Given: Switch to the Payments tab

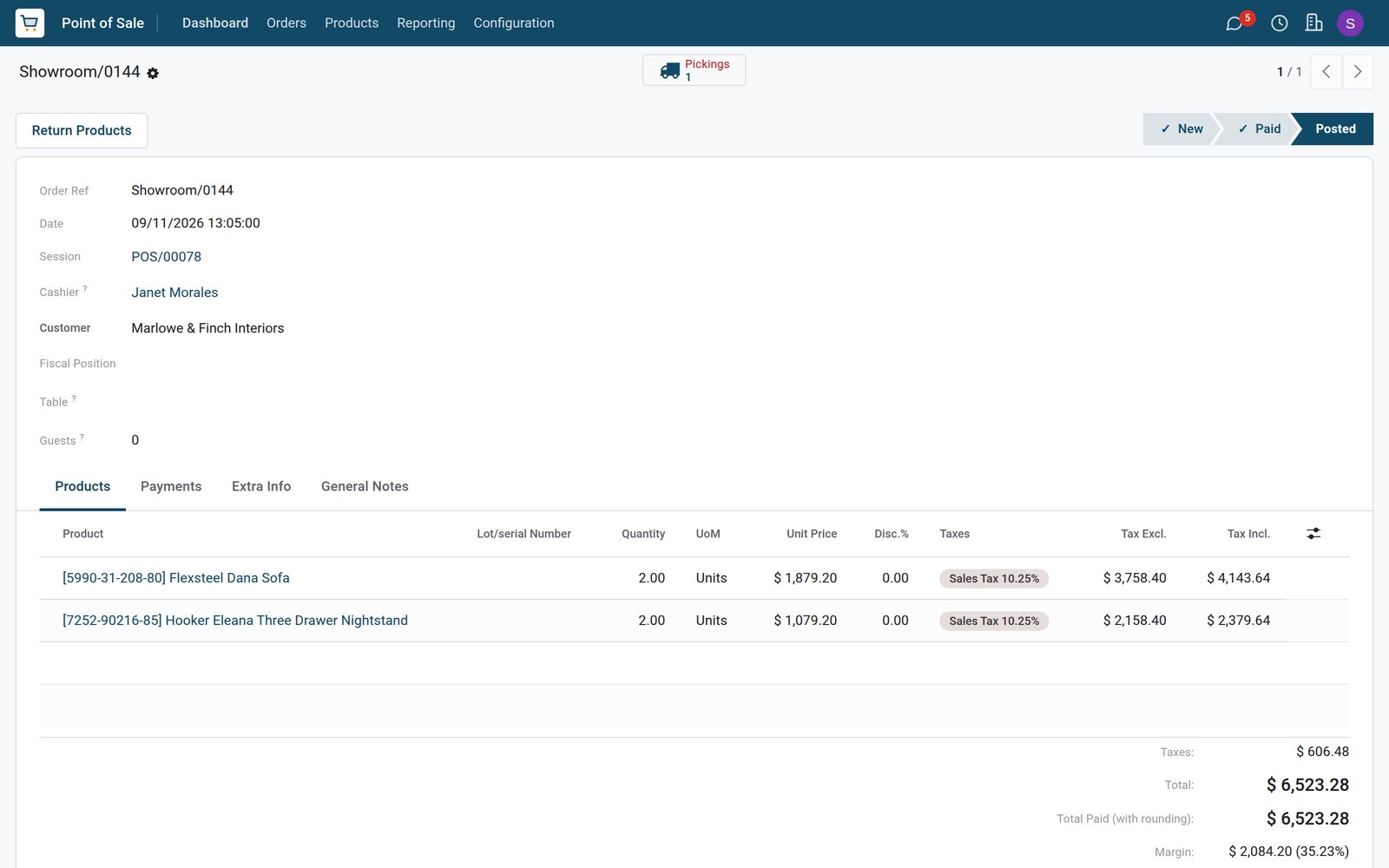Looking at the screenshot, I should pos(171,486).
